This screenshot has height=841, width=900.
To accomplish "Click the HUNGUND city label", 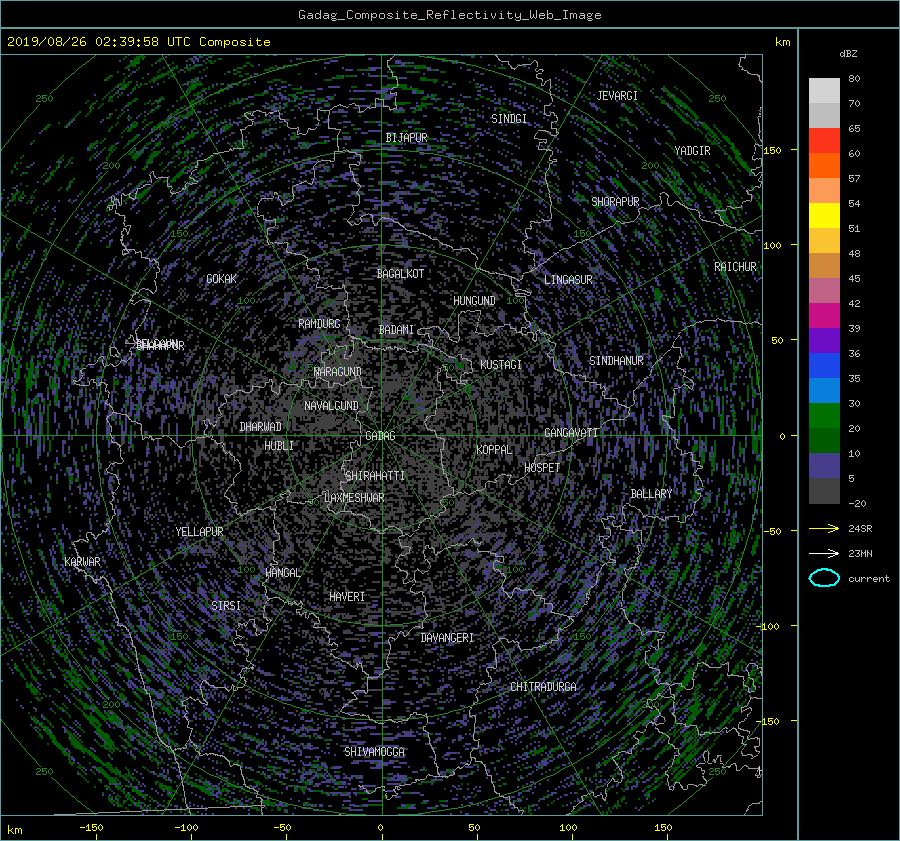I will (474, 301).
